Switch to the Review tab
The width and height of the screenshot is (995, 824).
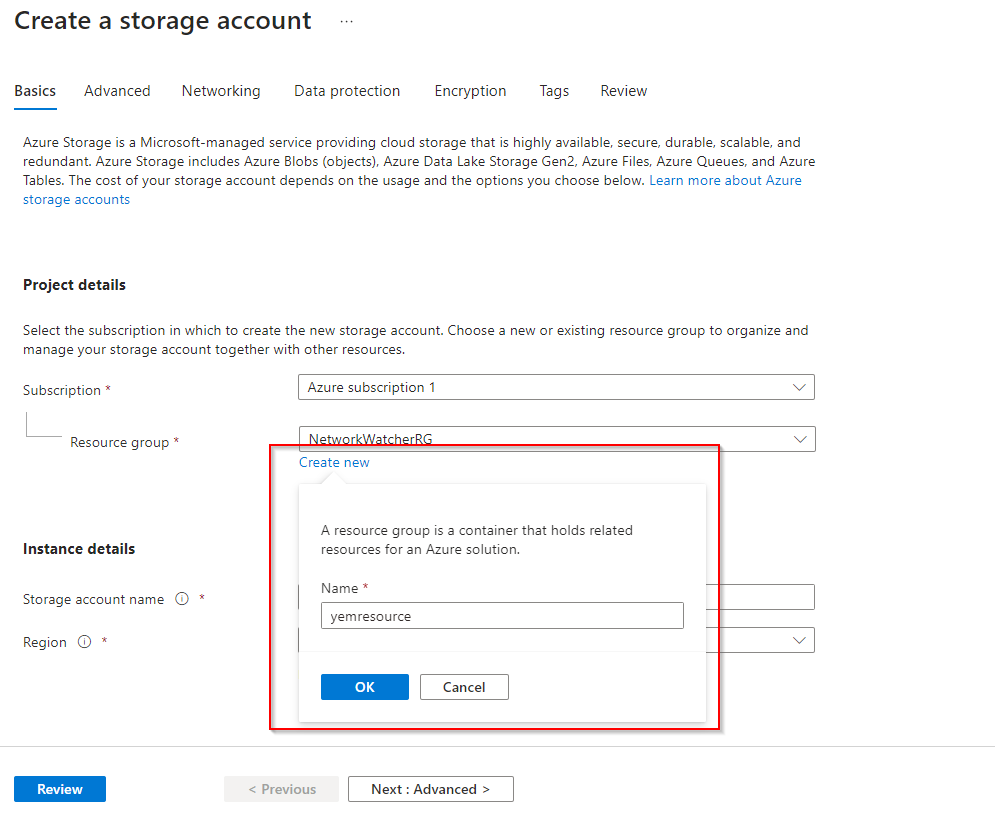624,91
